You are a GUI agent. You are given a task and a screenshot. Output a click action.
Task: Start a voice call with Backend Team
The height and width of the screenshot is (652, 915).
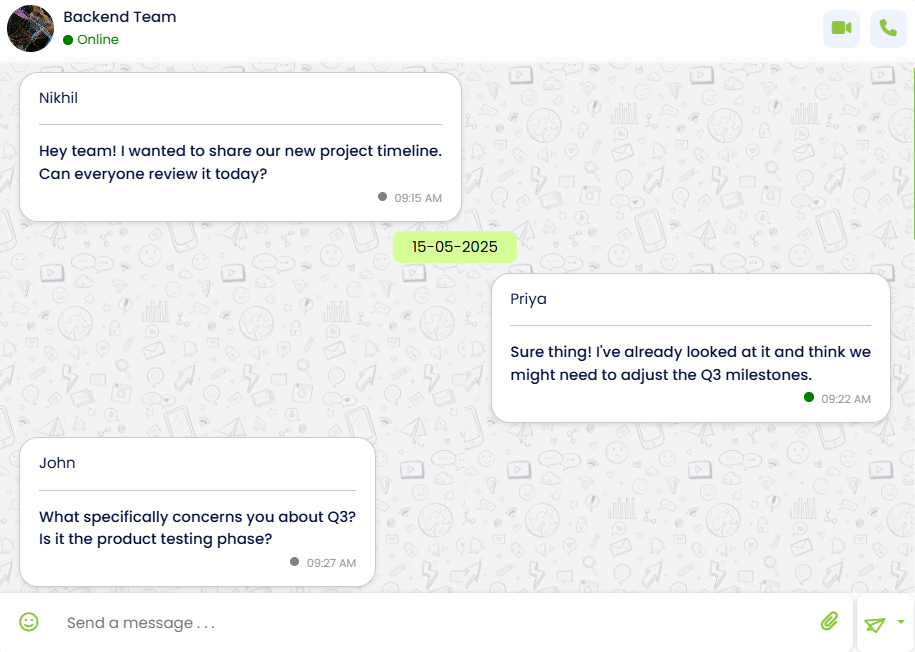pos(888,28)
